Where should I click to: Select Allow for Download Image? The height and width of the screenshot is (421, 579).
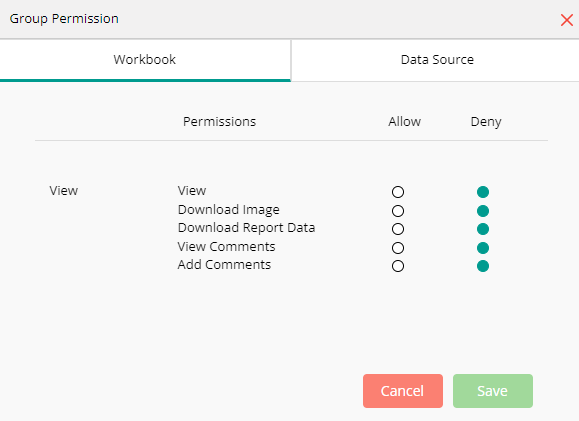pyautogui.click(x=398, y=211)
